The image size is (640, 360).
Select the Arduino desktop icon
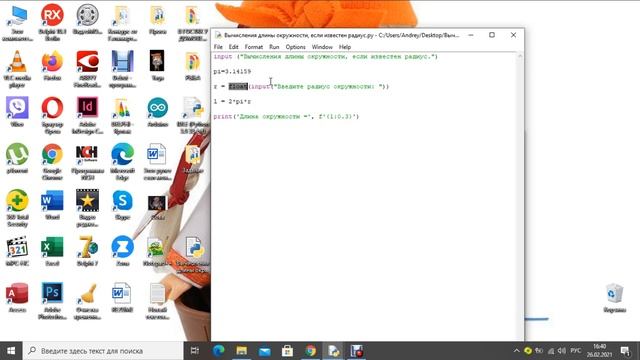pyautogui.click(x=158, y=111)
